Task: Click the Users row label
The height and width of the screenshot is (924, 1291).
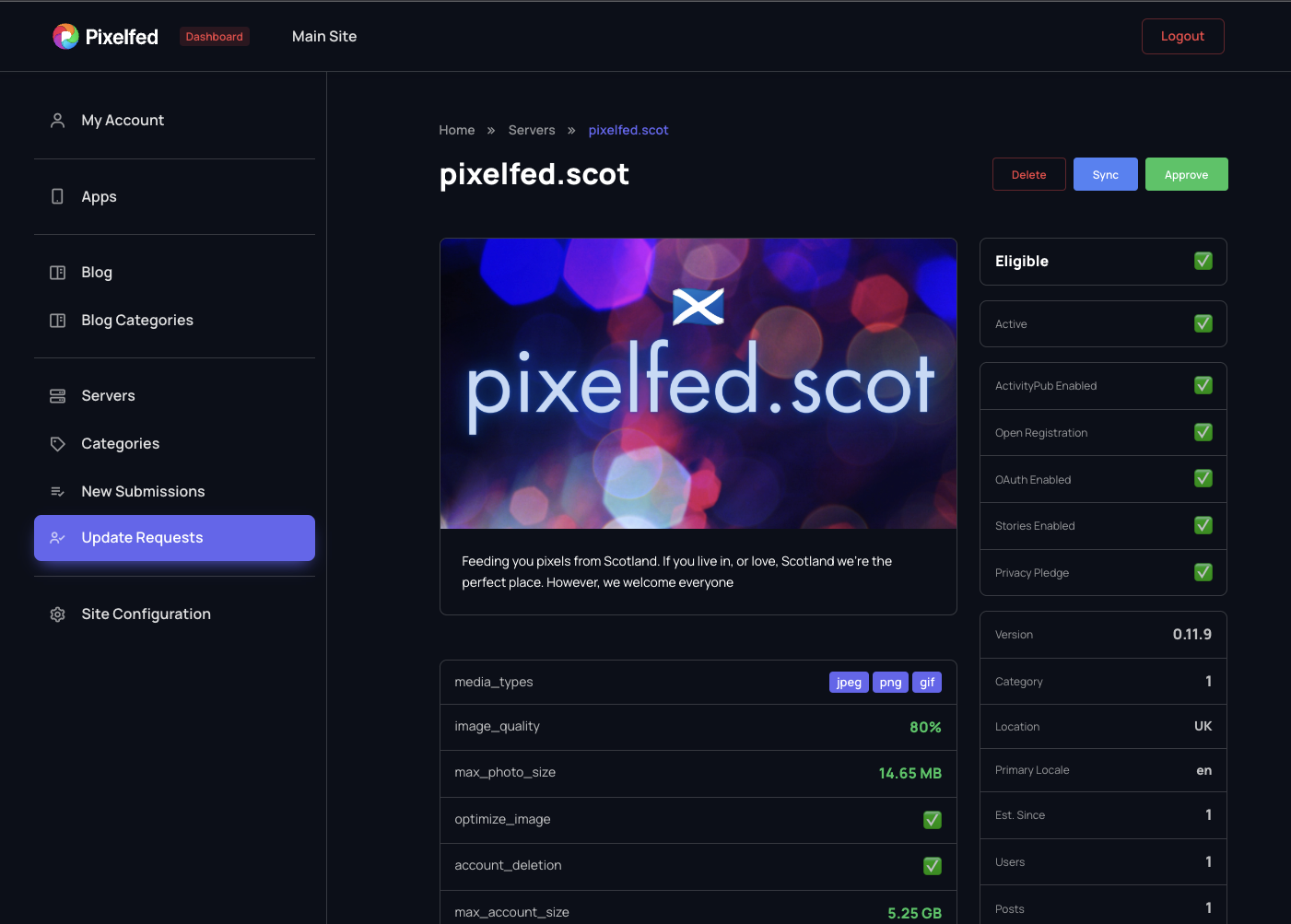Action: (1009, 862)
